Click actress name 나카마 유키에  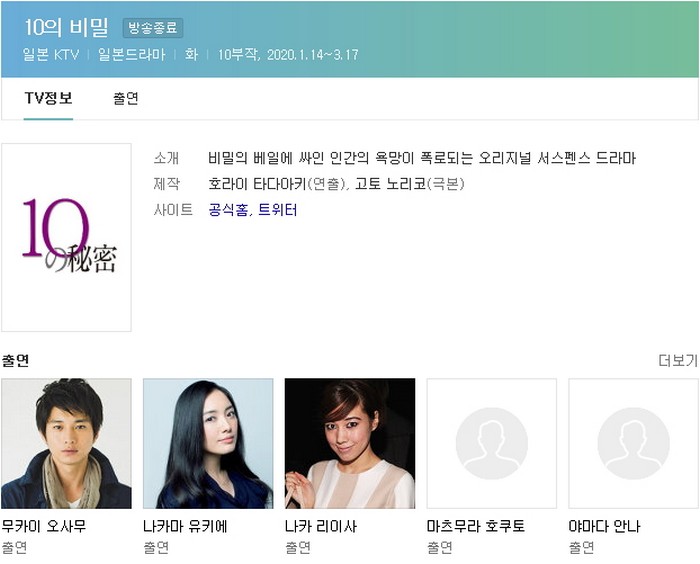coord(186,526)
